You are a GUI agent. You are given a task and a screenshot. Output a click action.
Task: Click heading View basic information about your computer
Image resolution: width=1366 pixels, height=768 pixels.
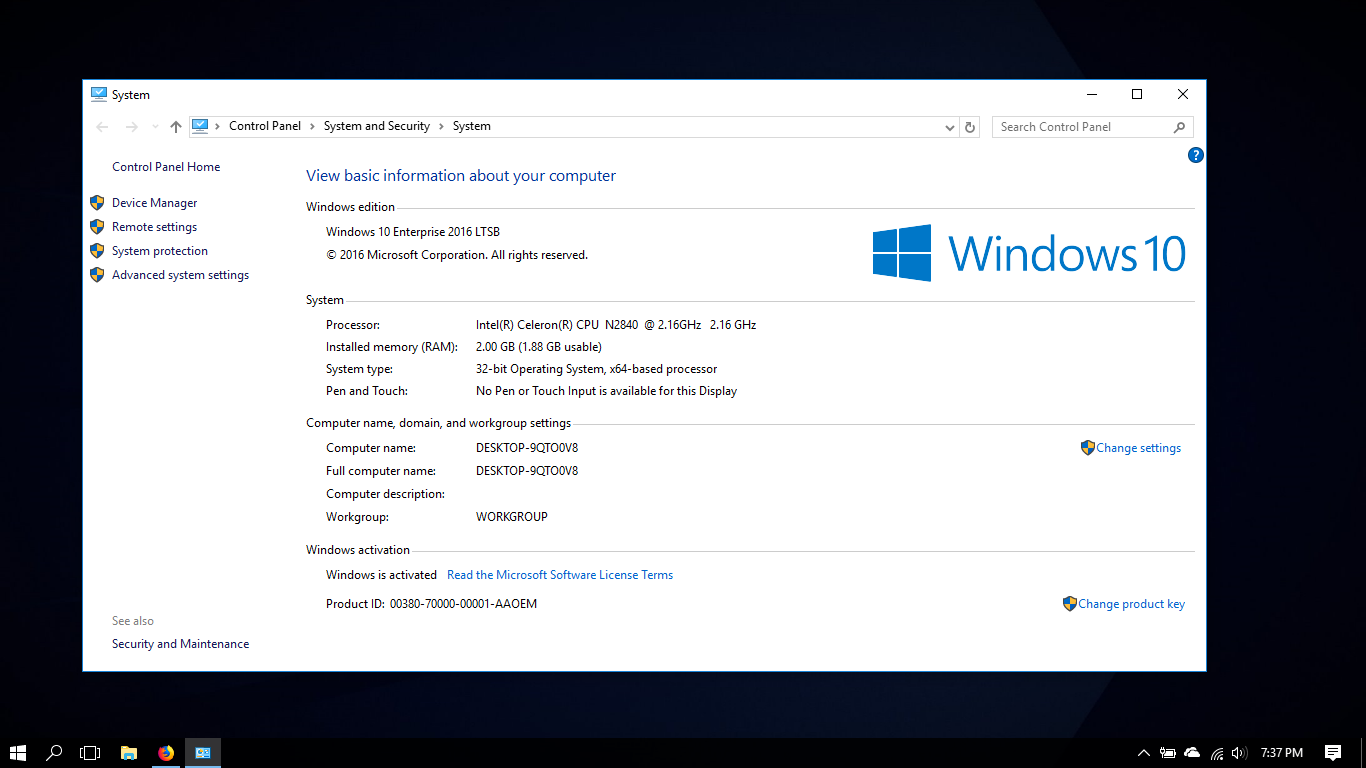pyautogui.click(x=461, y=176)
